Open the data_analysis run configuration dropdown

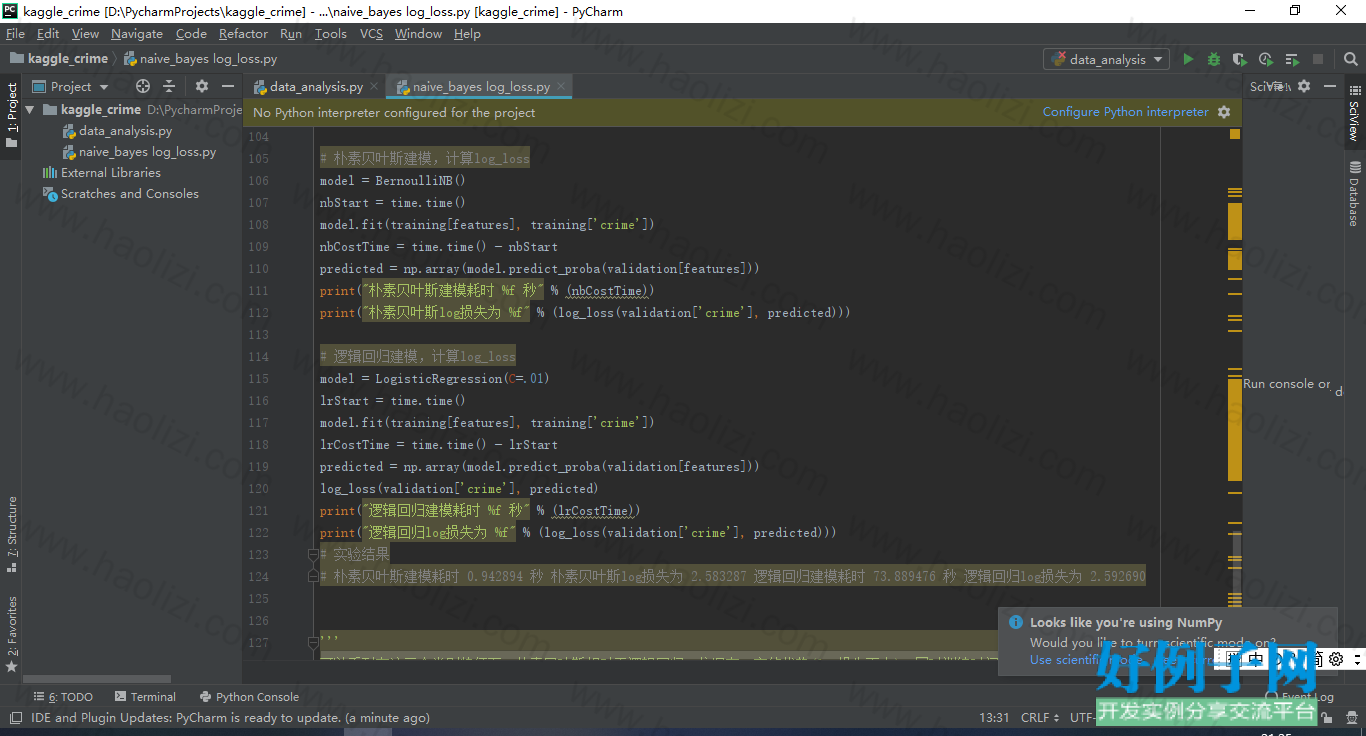(1106, 59)
